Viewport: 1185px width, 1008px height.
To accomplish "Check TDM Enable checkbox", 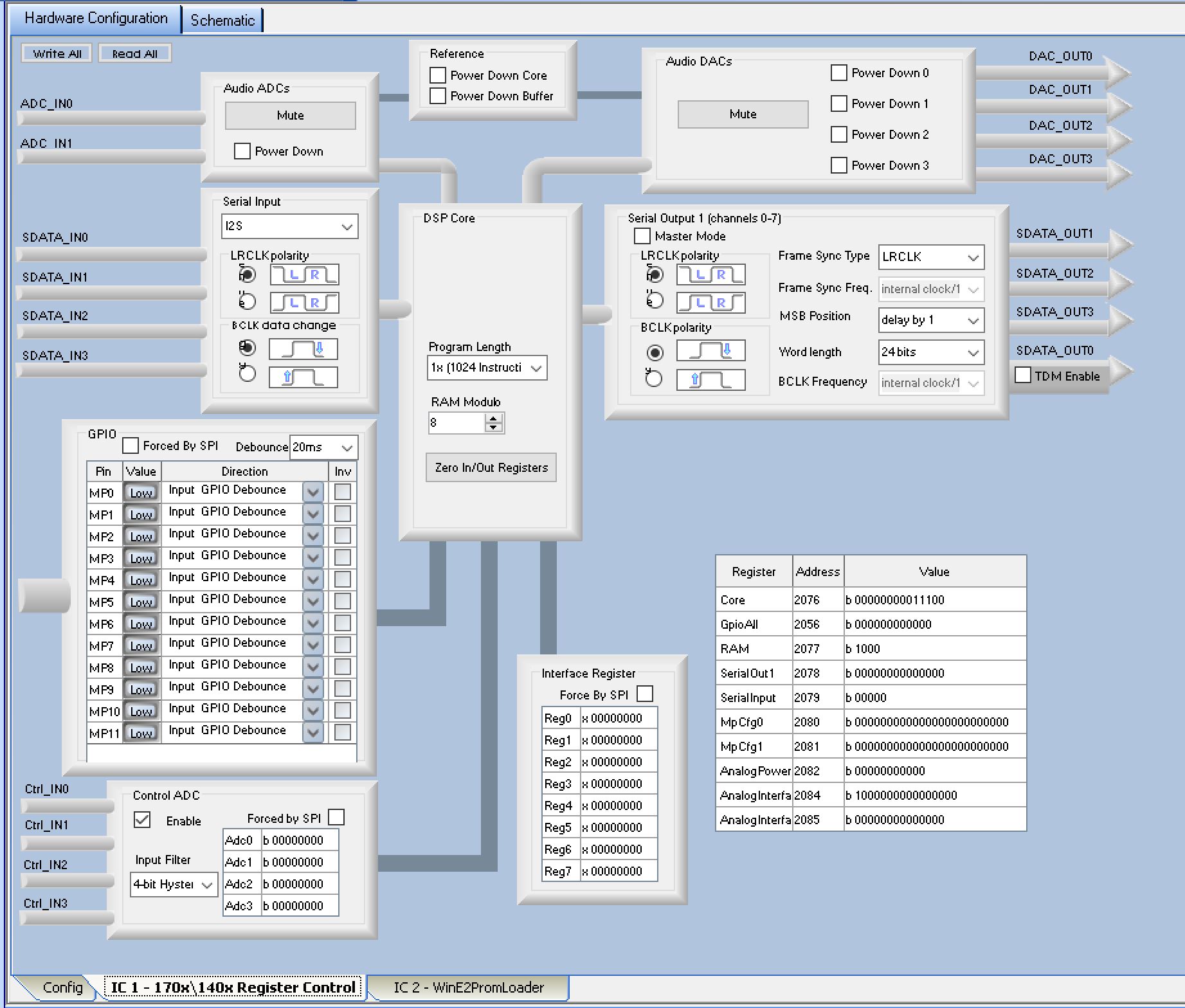I will [x=1023, y=375].
